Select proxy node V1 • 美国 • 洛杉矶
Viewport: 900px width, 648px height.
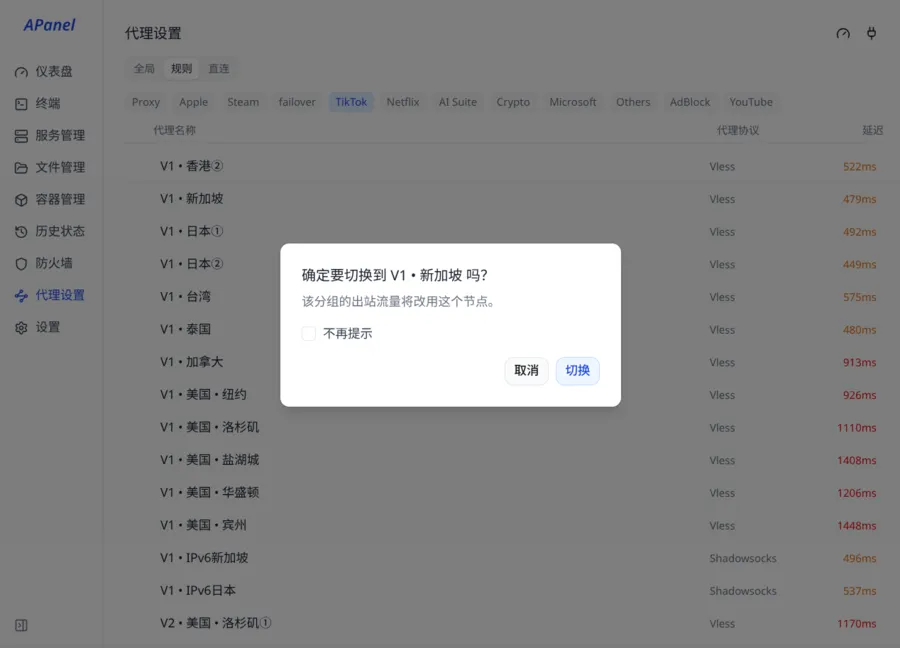(504, 428)
